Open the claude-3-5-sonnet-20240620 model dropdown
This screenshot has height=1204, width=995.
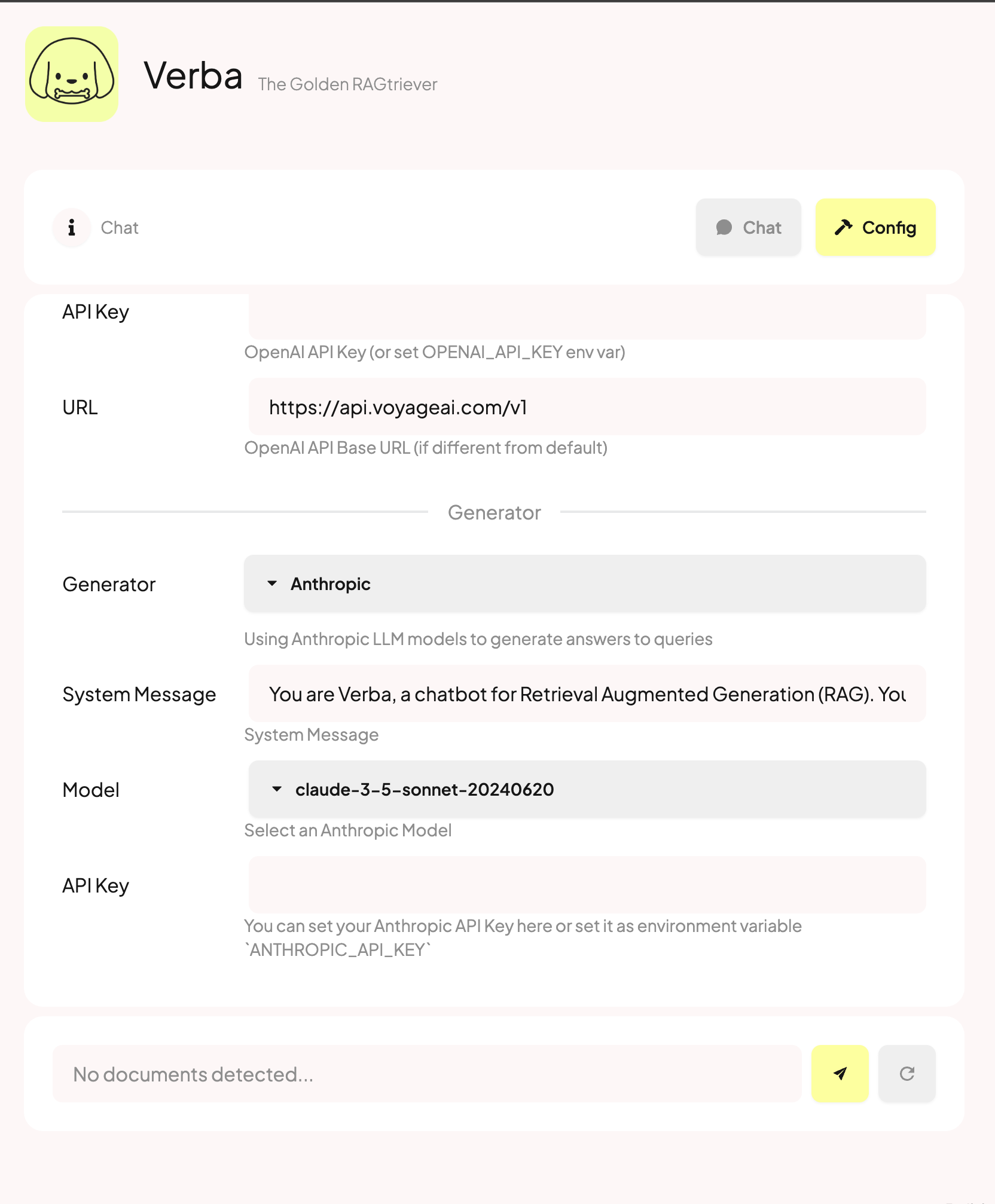tap(587, 789)
